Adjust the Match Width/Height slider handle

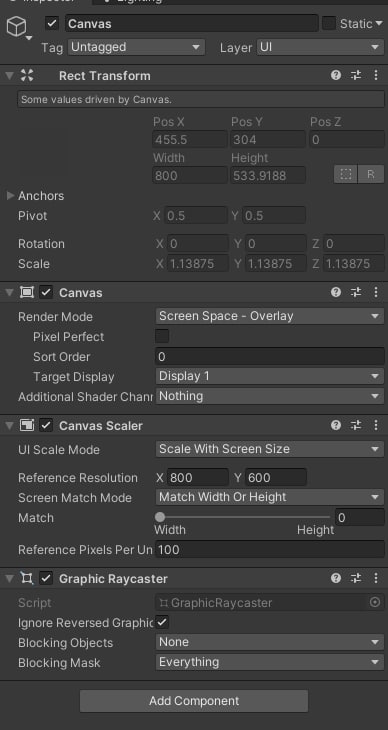[x=160, y=517]
